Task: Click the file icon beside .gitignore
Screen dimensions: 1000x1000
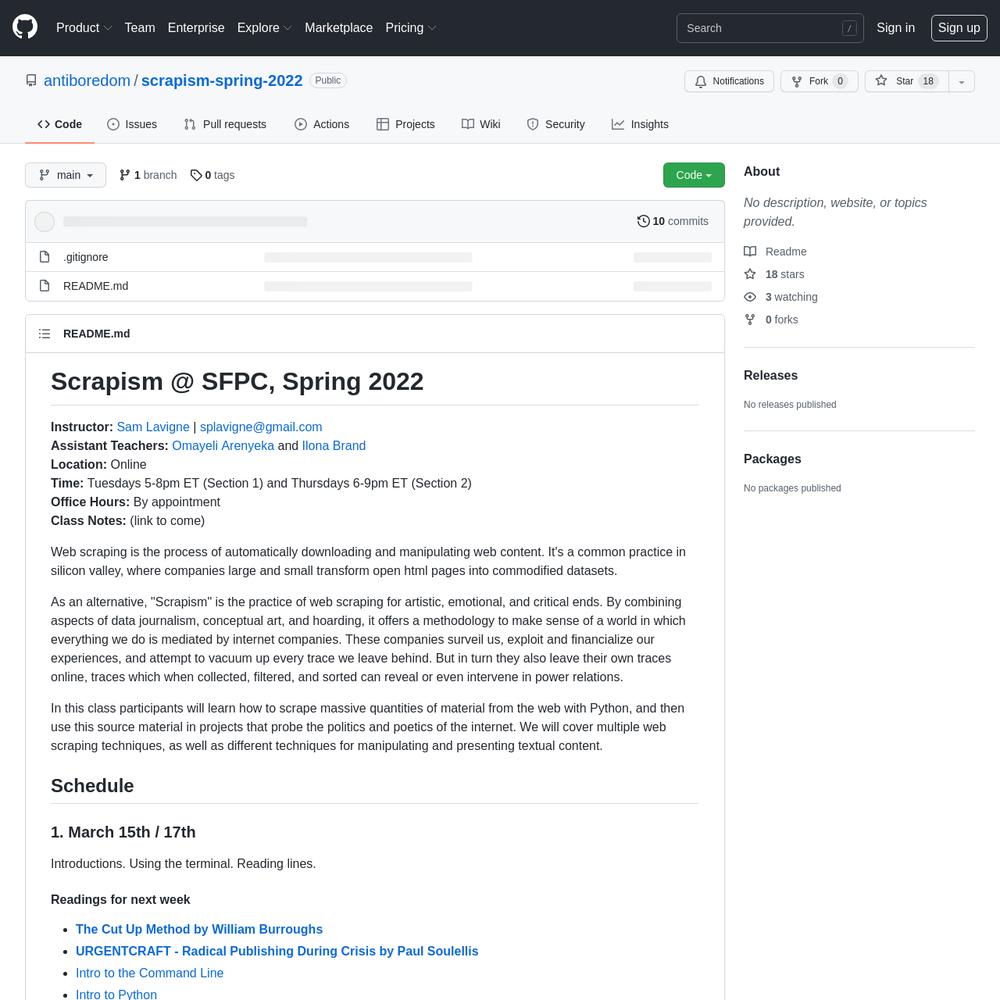Action: (x=45, y=257)
